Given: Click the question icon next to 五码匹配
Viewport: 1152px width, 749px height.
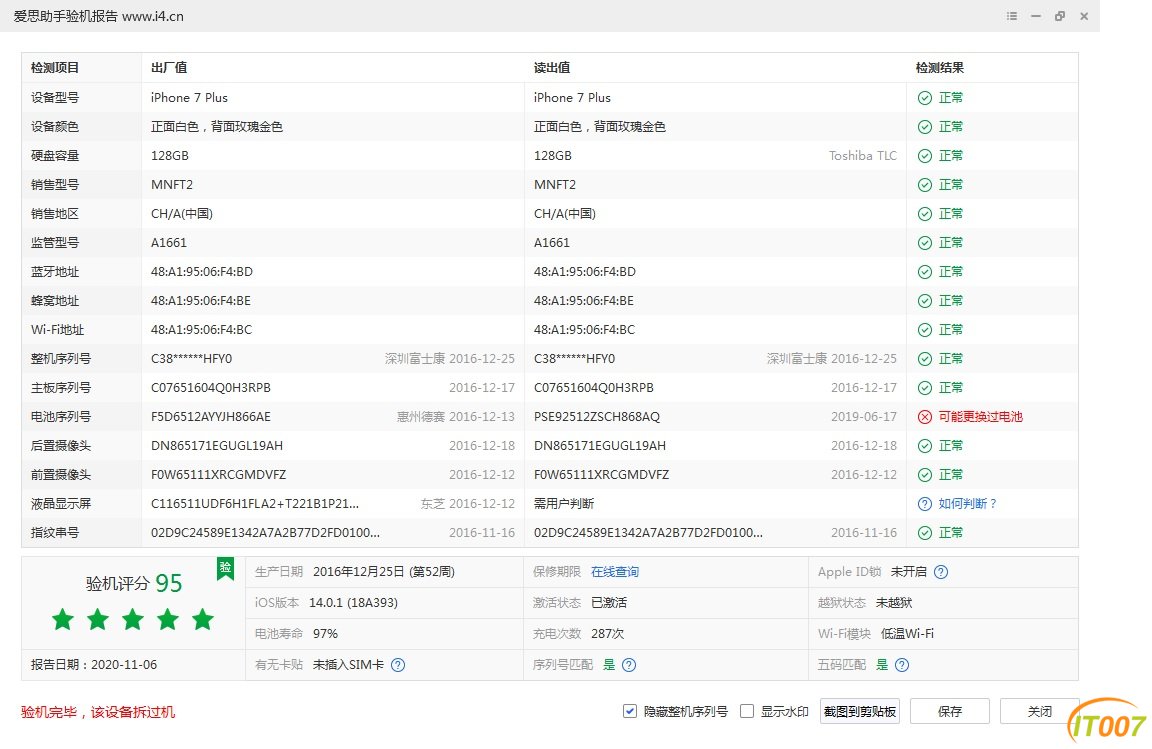Looking at the screenshot, I should pos(902,665).
